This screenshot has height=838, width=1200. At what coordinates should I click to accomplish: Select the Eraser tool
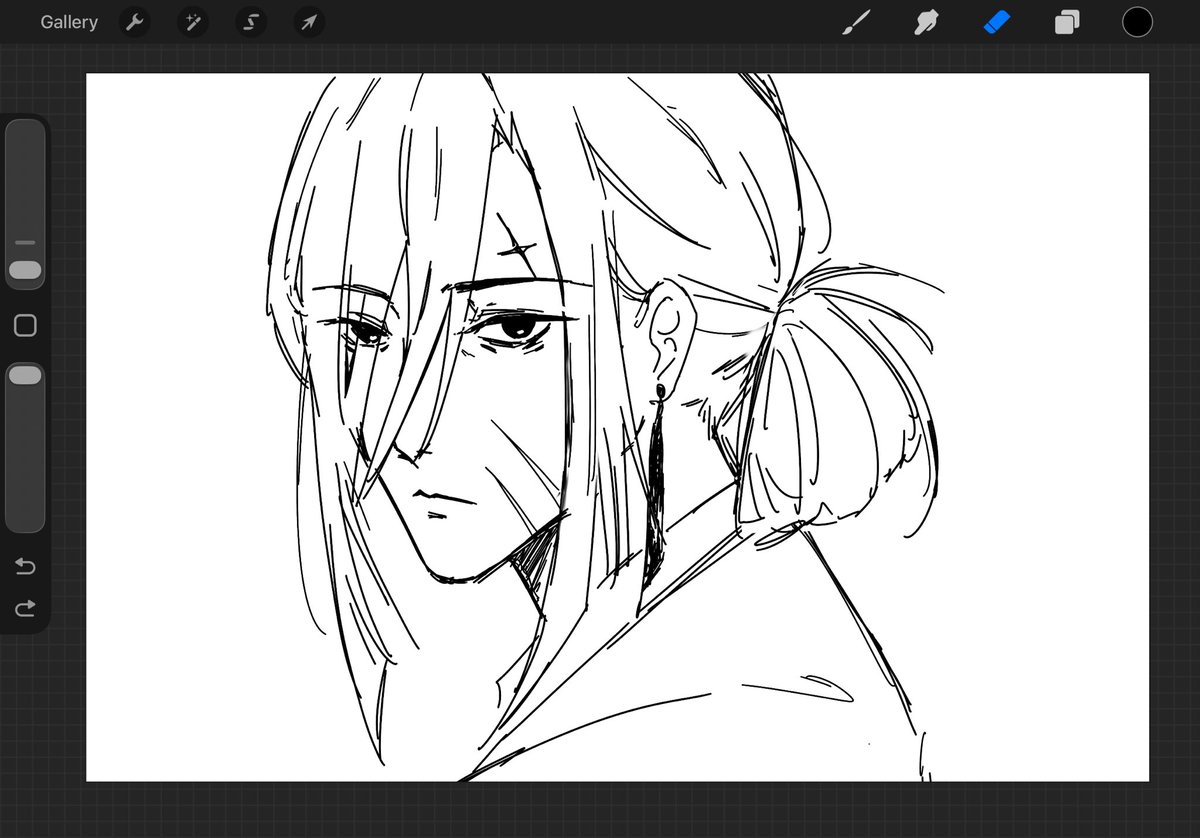point(997,22)
